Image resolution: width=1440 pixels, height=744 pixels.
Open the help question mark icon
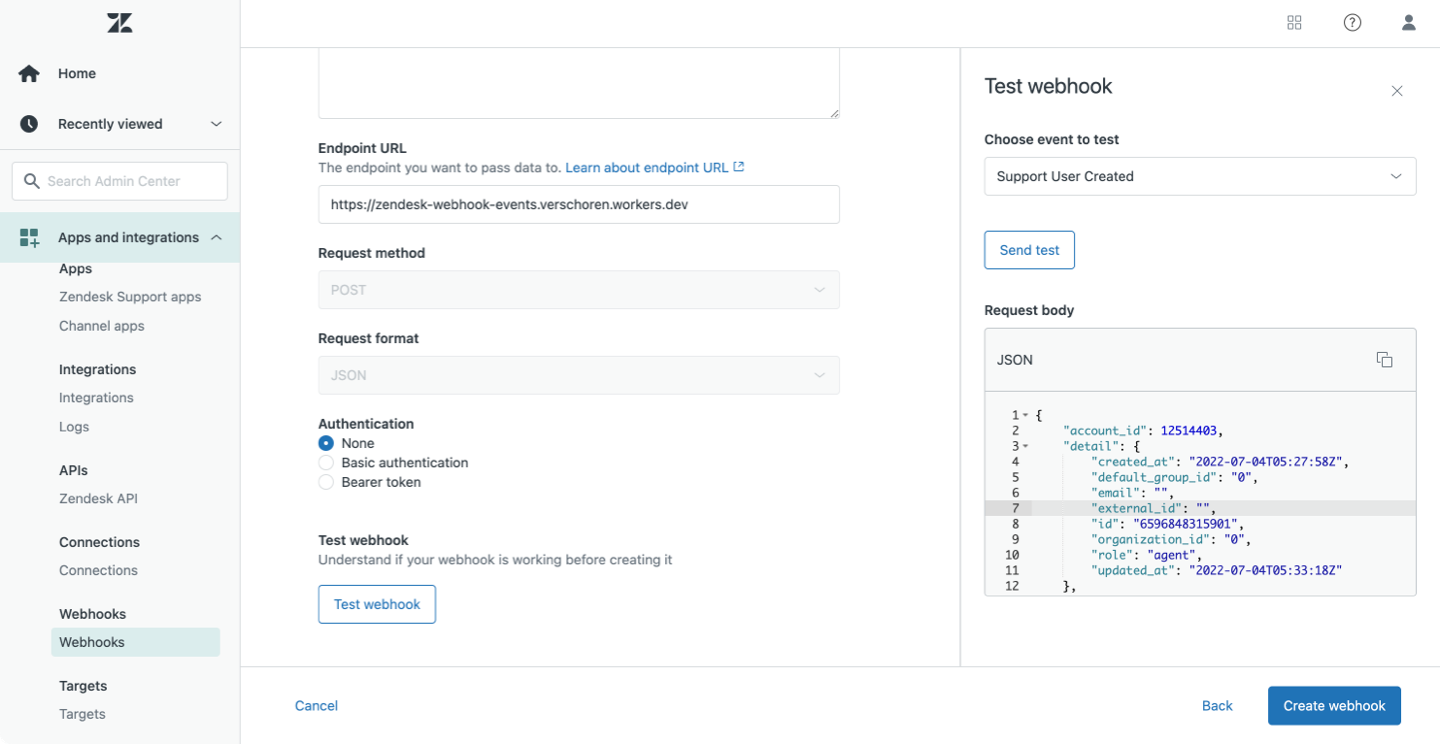point(1352,23)
